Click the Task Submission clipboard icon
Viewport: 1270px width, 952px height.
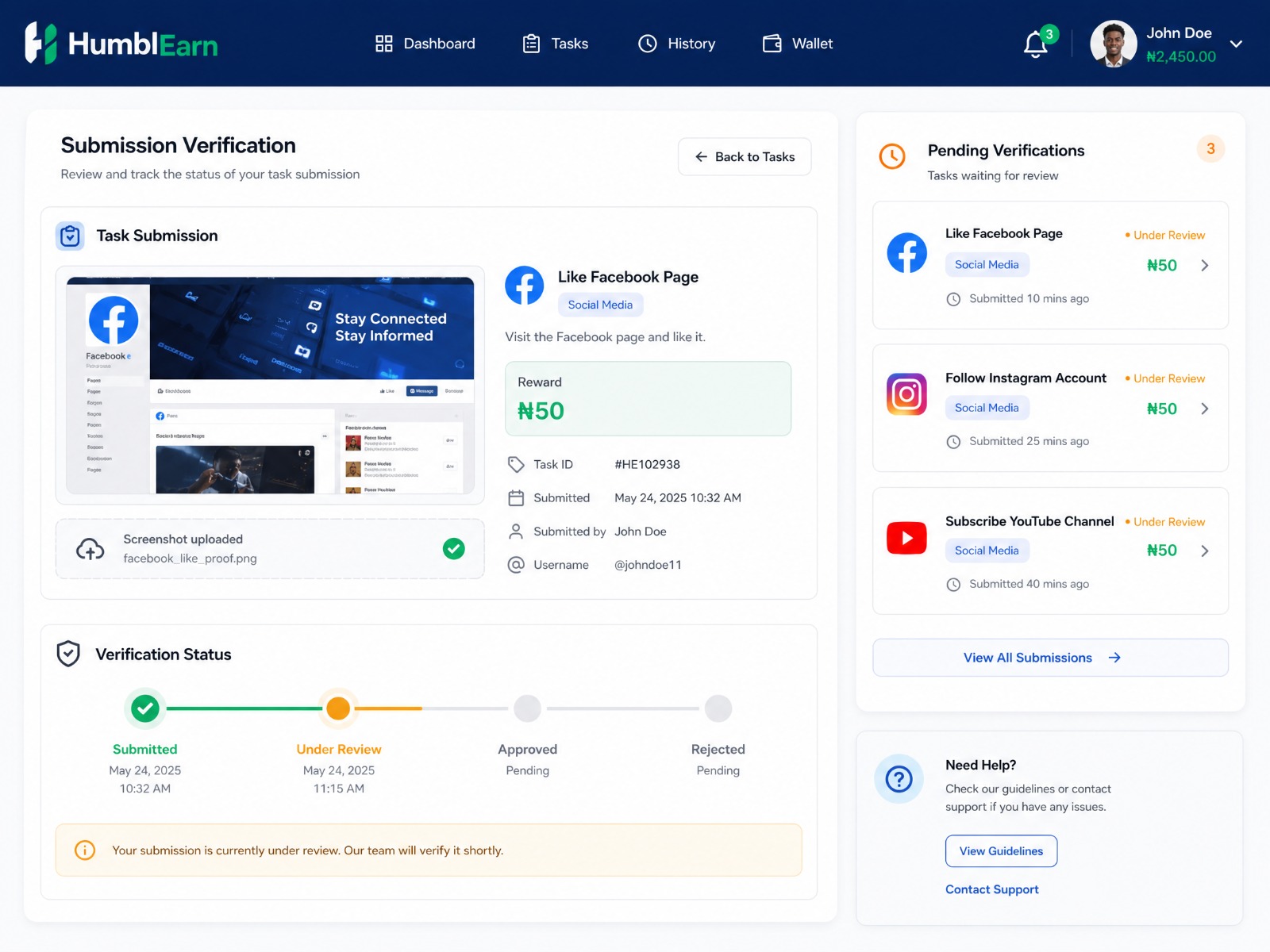click(71, 236)
